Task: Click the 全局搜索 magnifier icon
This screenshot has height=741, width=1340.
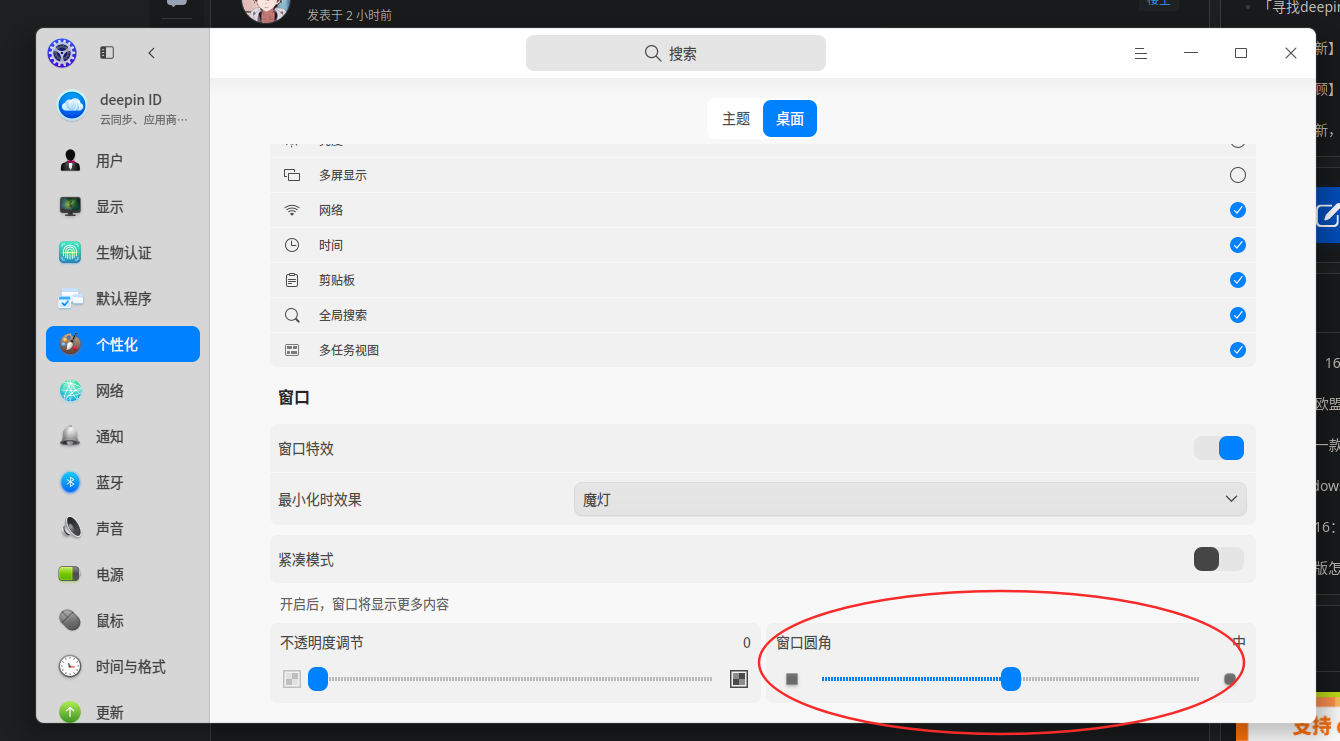Action: pos(292,315)
